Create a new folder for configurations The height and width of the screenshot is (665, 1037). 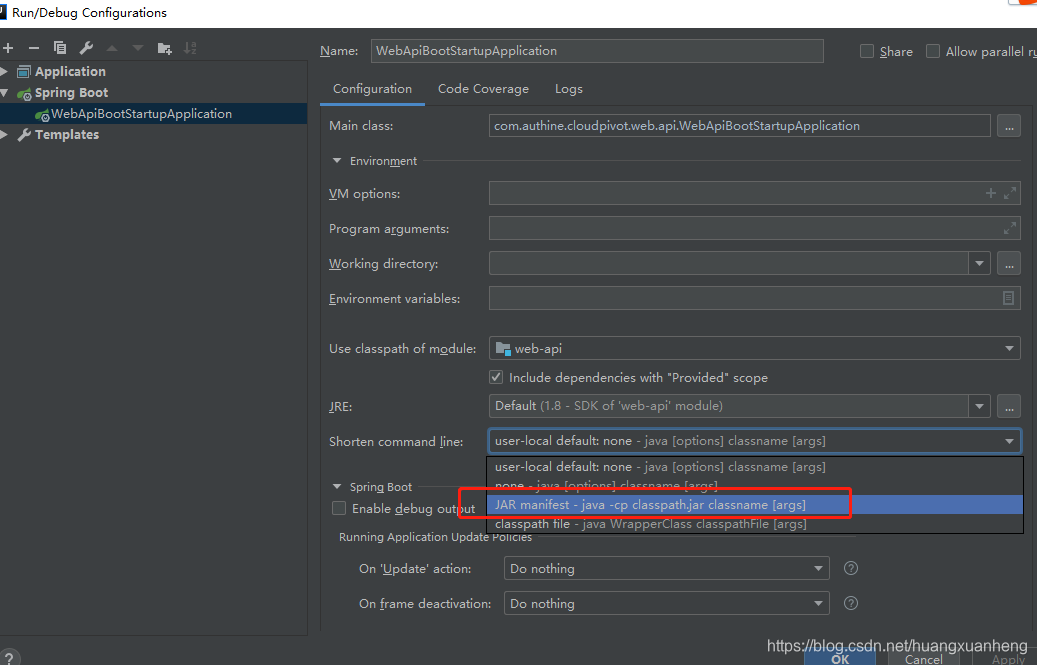(163, 47)
